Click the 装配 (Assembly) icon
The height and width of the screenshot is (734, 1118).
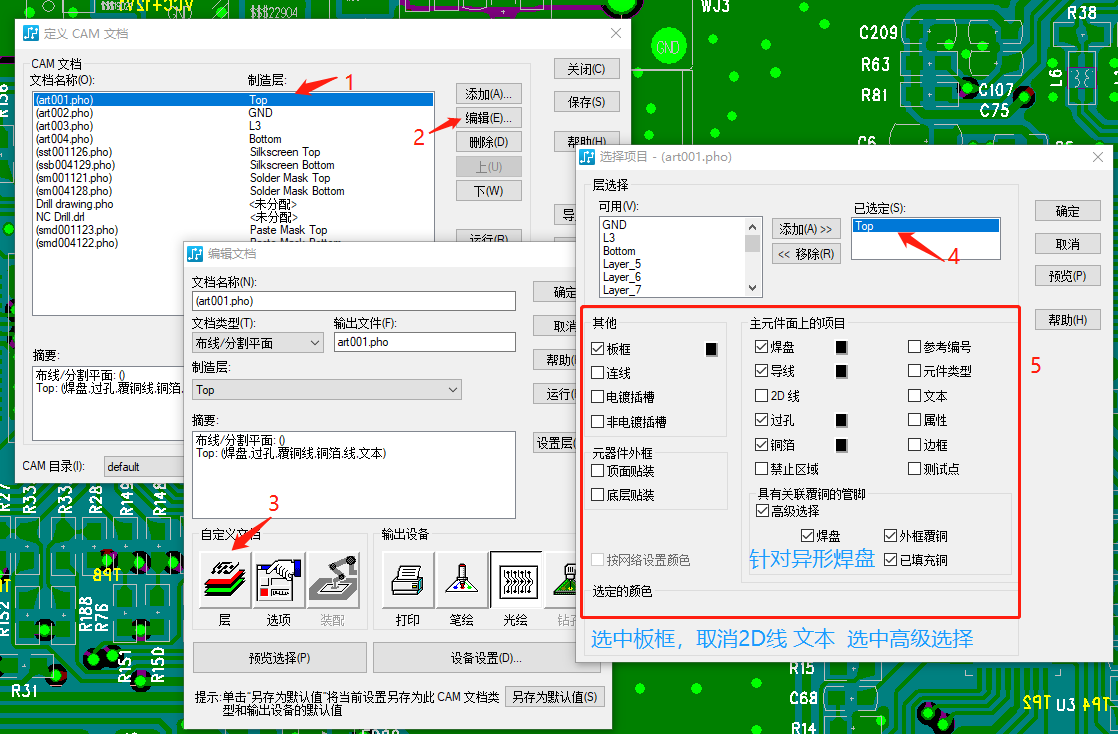[x=334, y=580]
